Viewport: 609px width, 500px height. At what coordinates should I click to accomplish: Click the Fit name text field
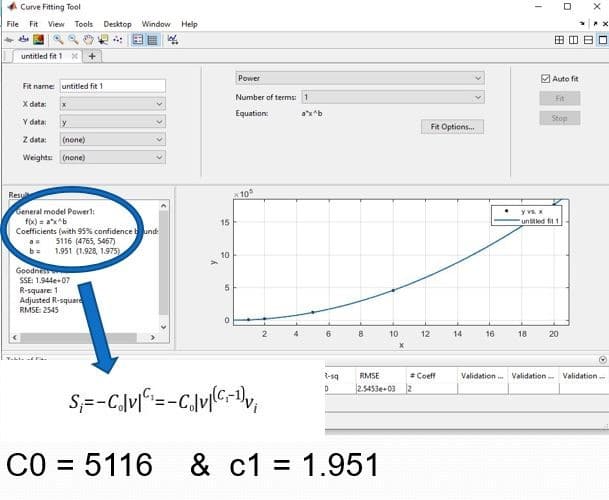tap(112, 86)
